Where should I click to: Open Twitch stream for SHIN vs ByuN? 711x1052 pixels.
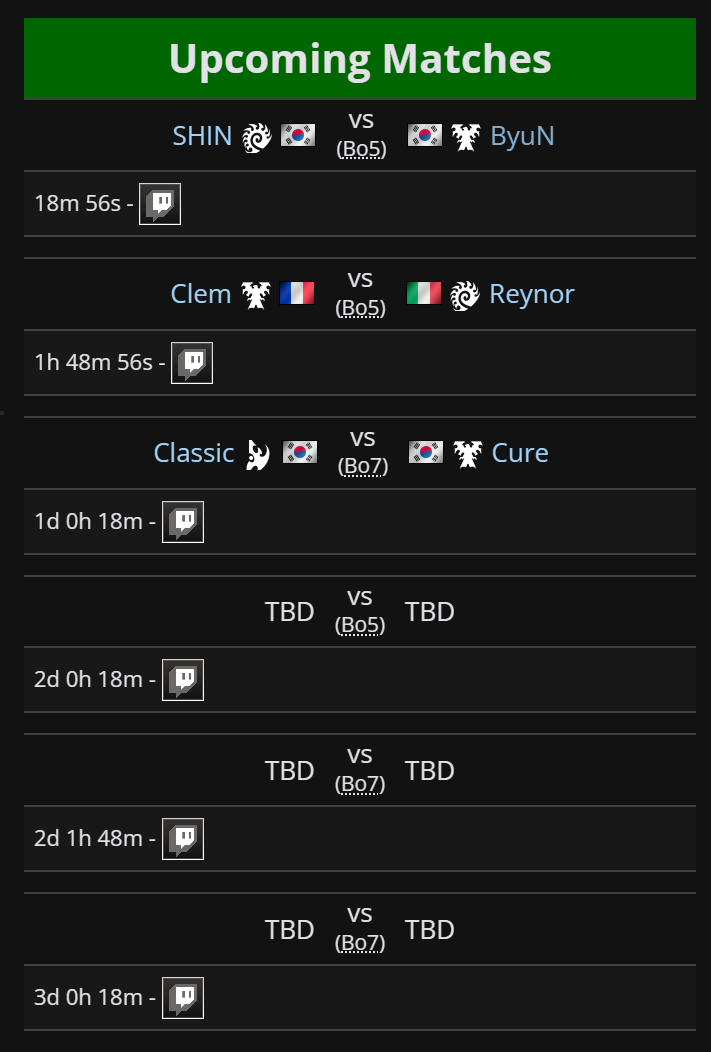pos(160,204)
